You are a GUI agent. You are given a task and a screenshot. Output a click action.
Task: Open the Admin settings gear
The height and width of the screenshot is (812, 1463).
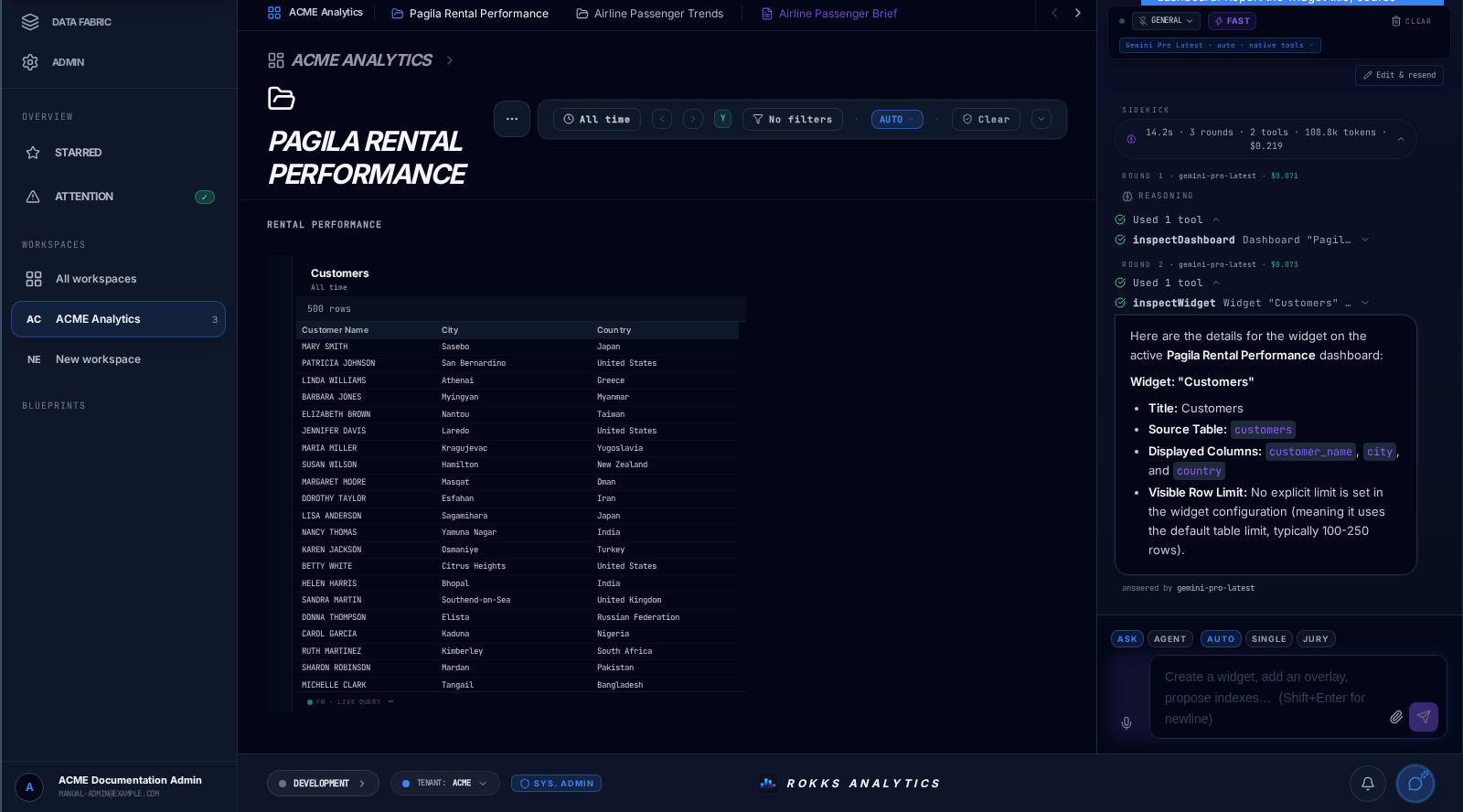click(30, 62)
